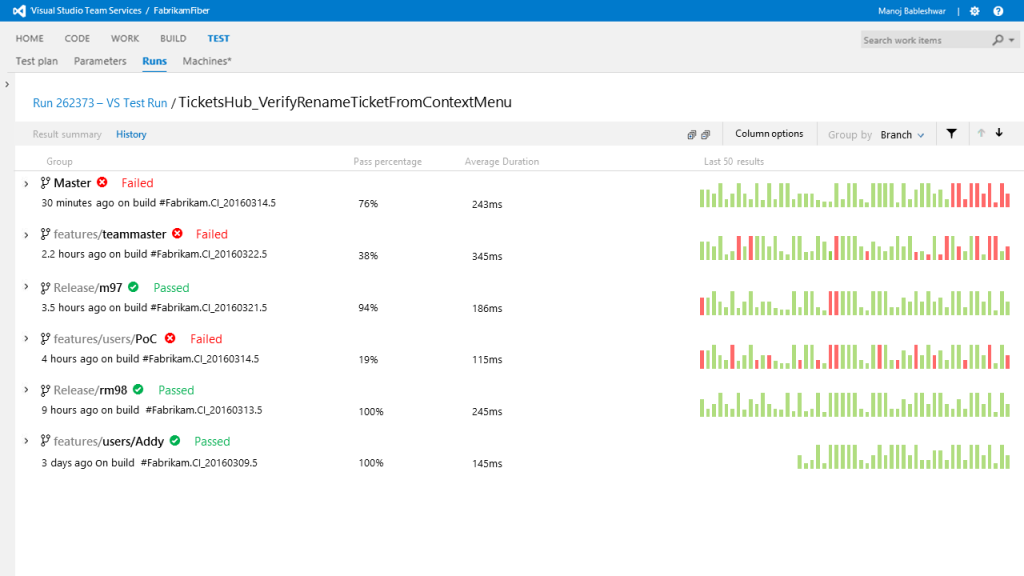1024x576 pixels.
Task: Click the features/users/Addy results chart
Action: [903, 456]
